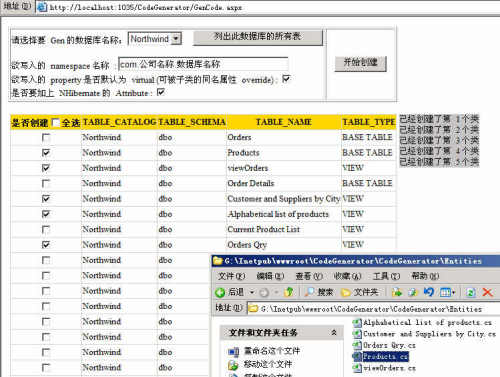Open the Northwind database dropdown
The width and height of the screenshot is (500, 377).
coord(176,39)
